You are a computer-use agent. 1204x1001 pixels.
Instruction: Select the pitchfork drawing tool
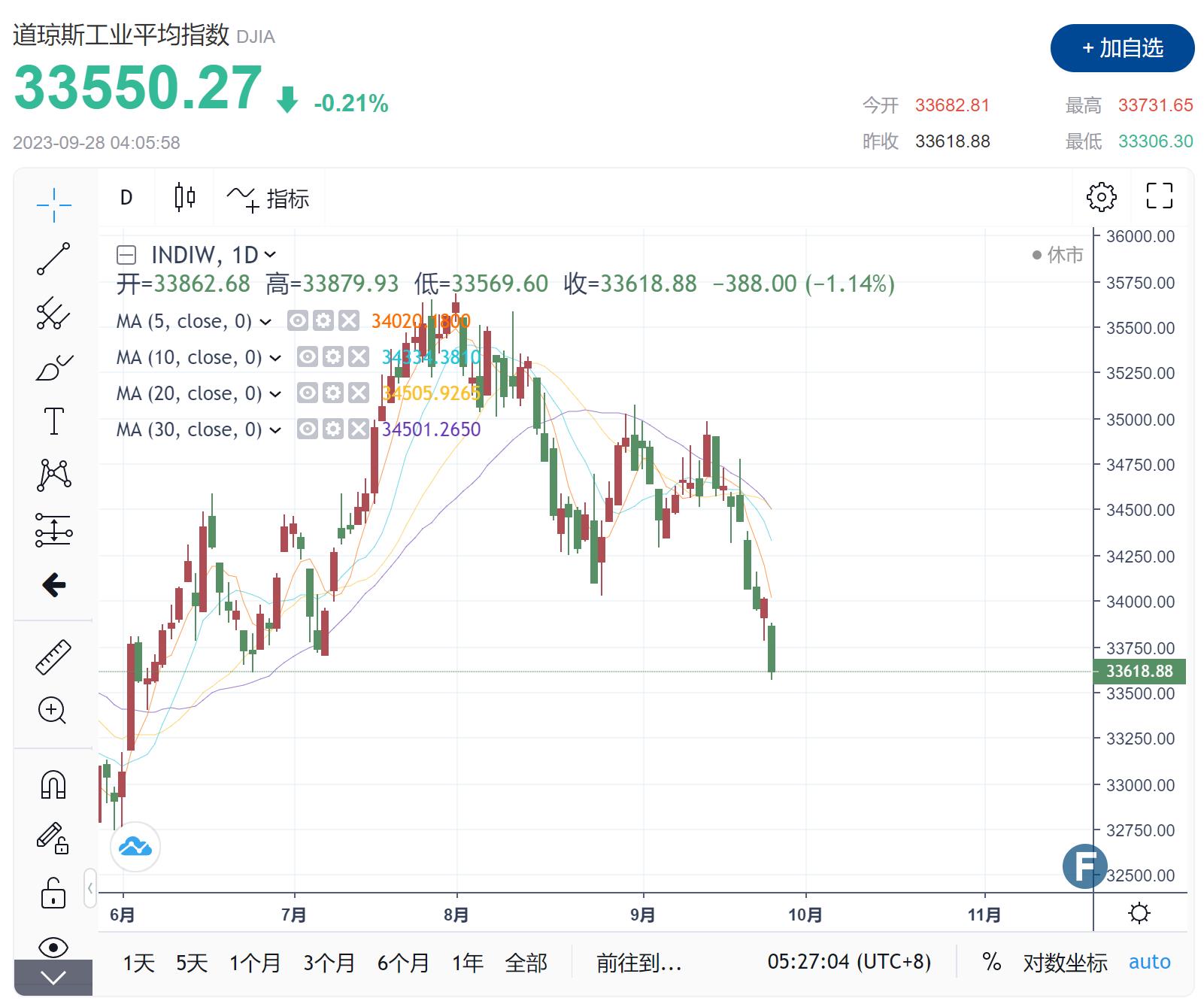pyautogui.click(x=53, y=313)
